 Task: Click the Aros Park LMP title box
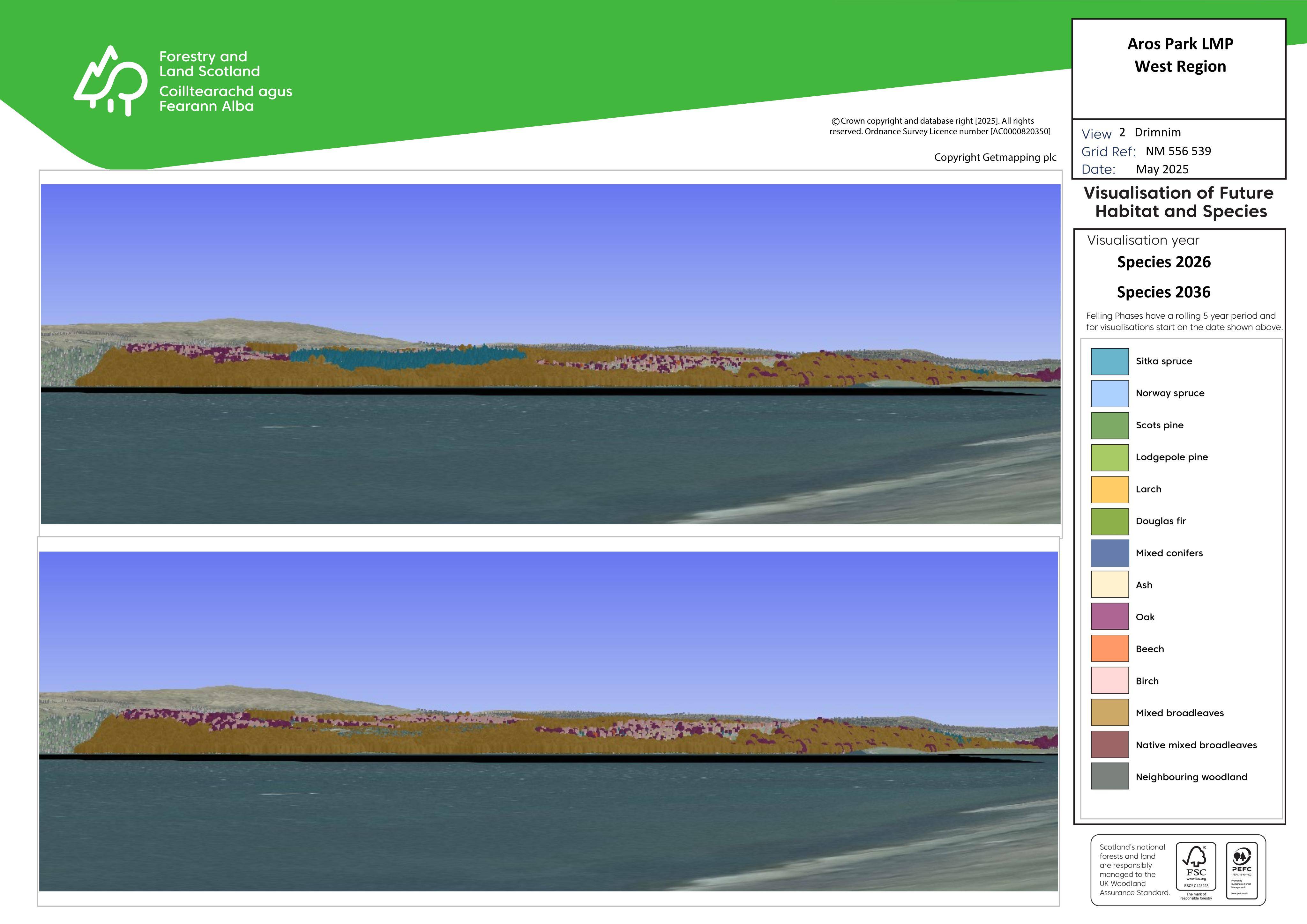1179,69
